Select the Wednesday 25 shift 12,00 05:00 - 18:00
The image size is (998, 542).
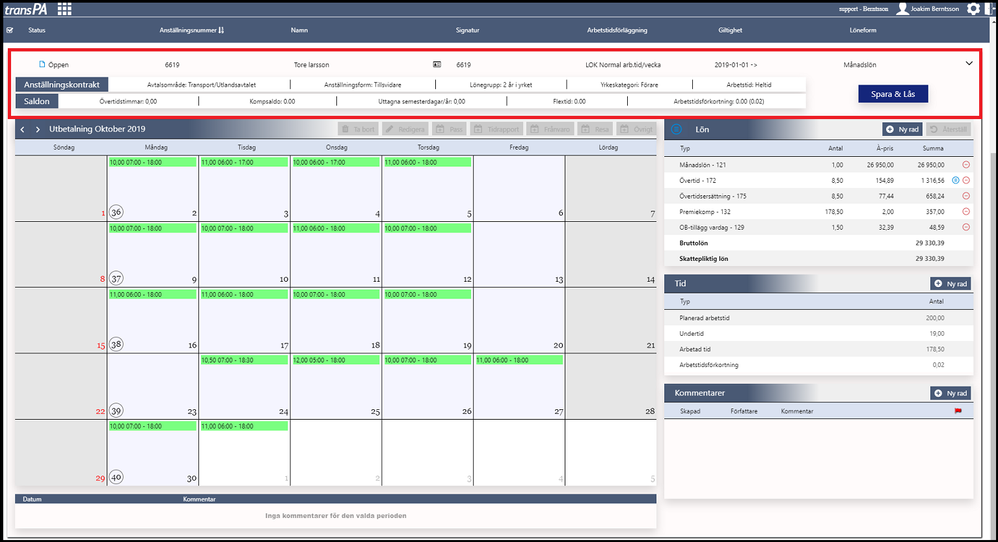[335, 360]
